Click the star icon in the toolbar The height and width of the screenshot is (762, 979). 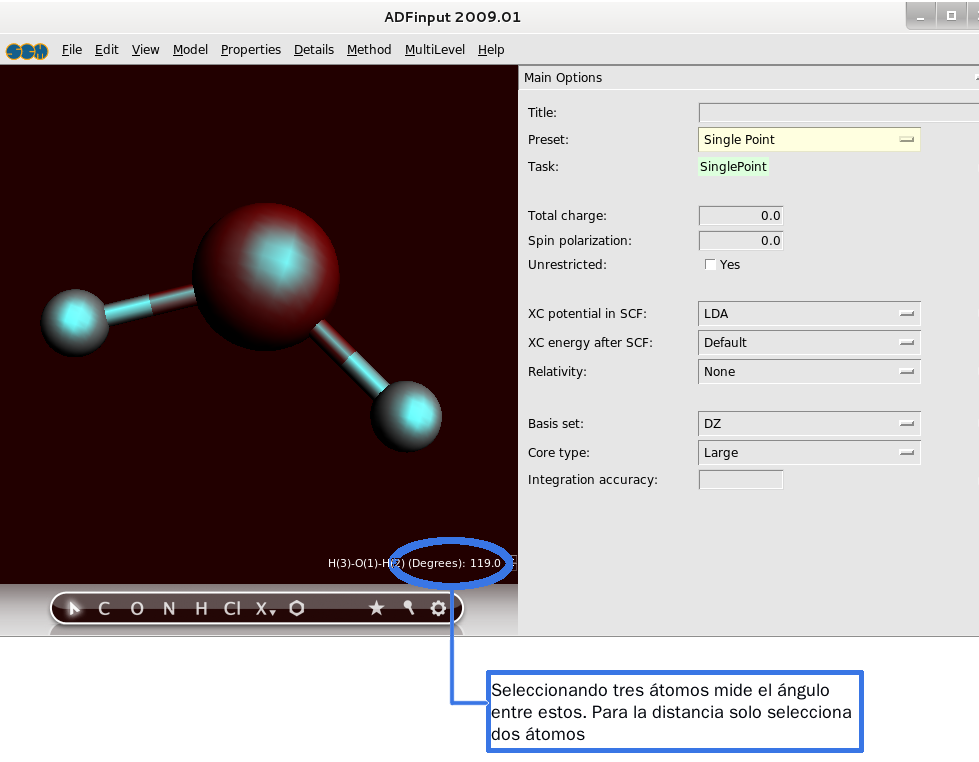pyautogui.click(x=376, y=608)
